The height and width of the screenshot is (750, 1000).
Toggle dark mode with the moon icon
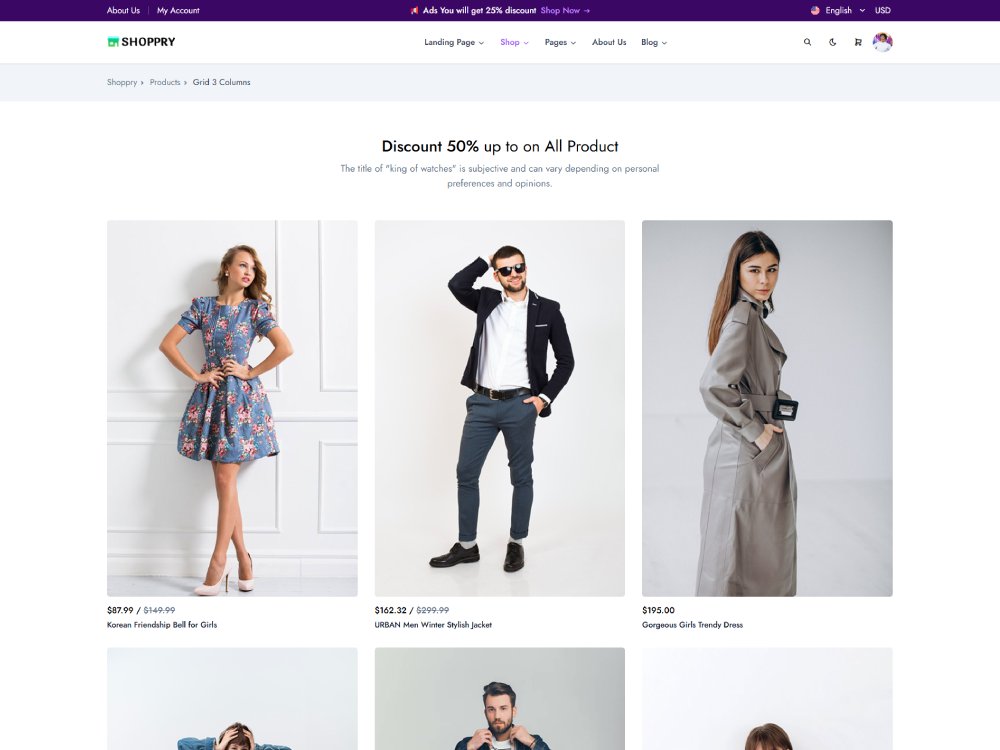[x=833, y=42]
